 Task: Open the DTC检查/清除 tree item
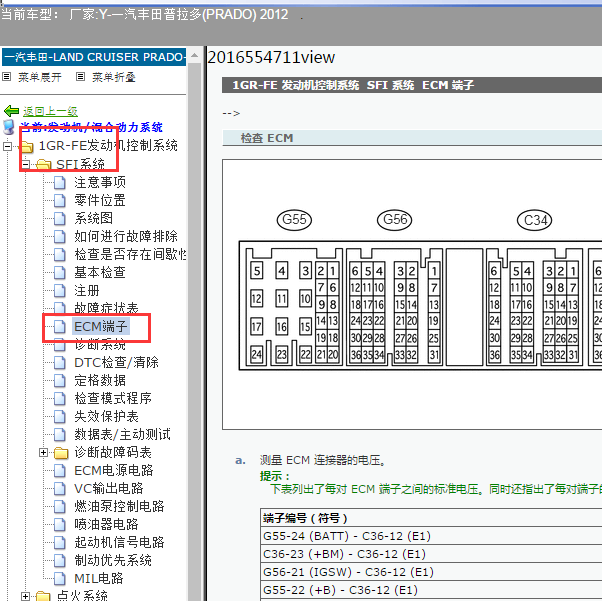116,363
